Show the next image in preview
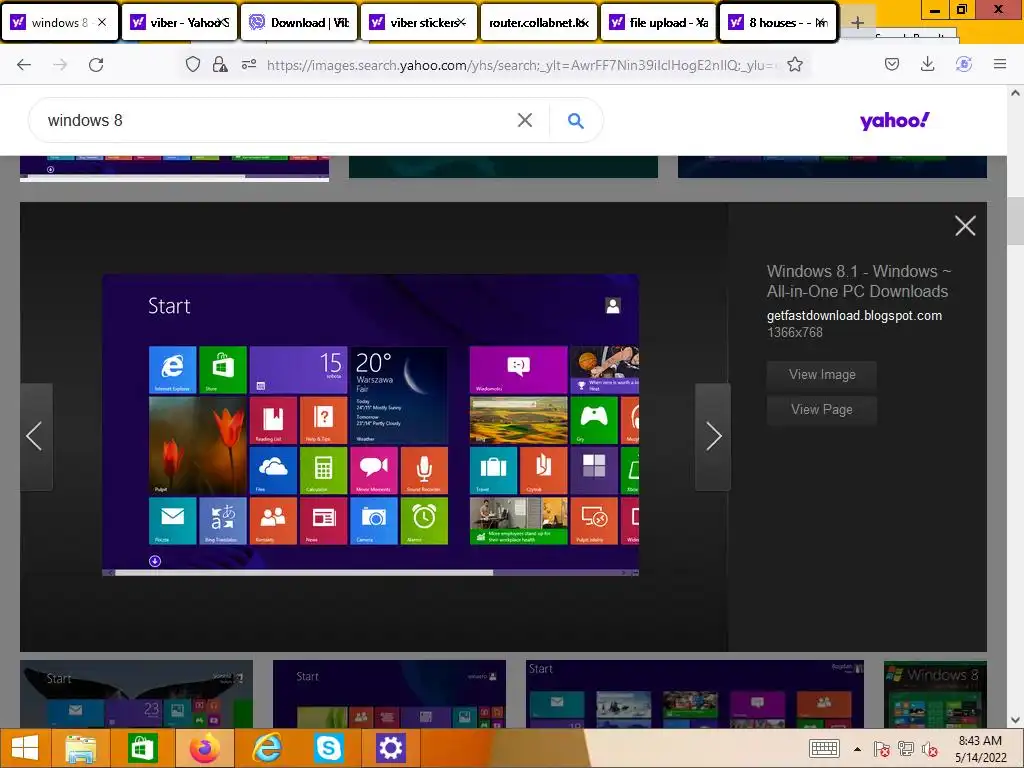 click(712, 436)
